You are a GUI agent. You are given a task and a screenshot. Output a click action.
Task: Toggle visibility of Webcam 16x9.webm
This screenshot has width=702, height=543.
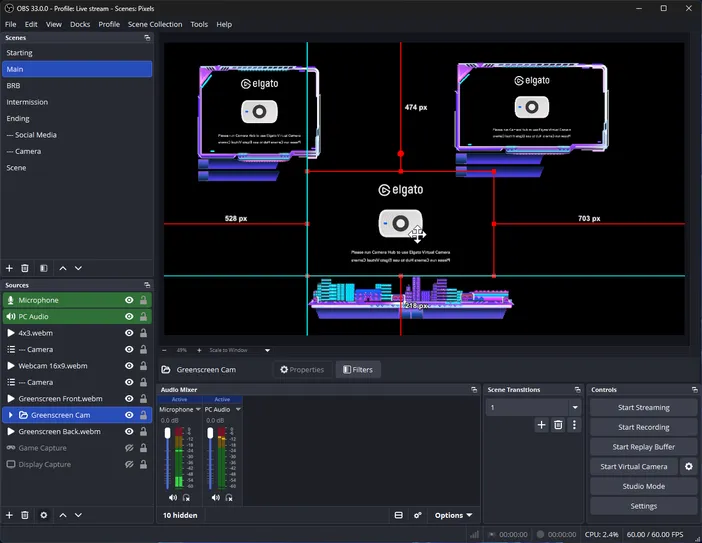coord(129,366)
